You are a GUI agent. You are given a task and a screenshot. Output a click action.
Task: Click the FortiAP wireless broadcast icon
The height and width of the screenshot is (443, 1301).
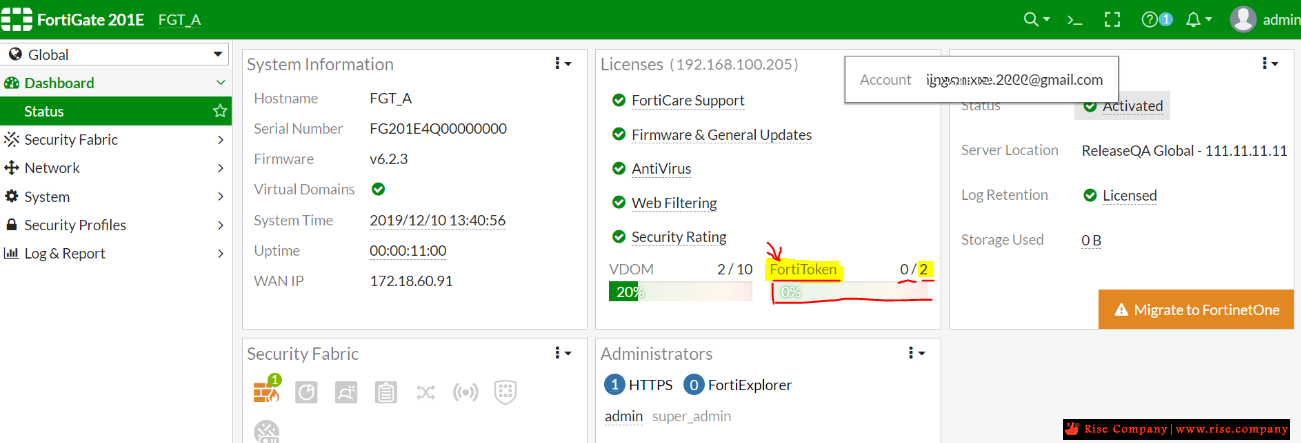click(x=466, y=392)
